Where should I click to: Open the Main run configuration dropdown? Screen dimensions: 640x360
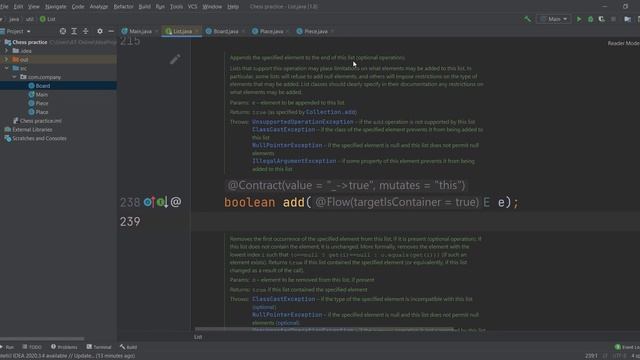point(554,19)
